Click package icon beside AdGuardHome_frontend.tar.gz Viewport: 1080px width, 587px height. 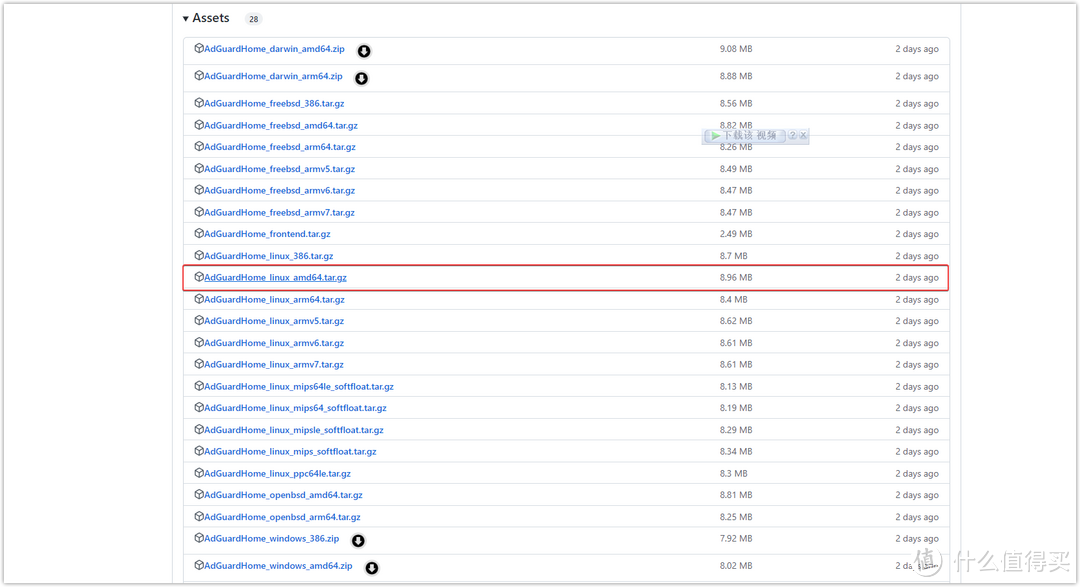click(x=198, y=234)
